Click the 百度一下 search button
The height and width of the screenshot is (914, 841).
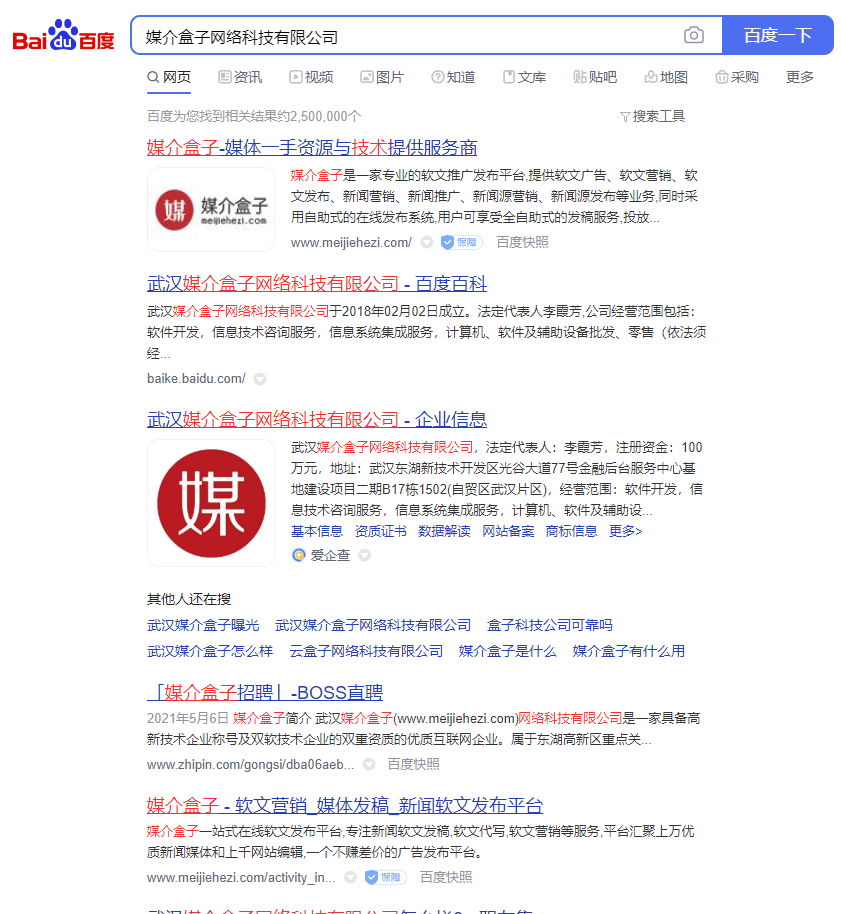coord(778,36)
